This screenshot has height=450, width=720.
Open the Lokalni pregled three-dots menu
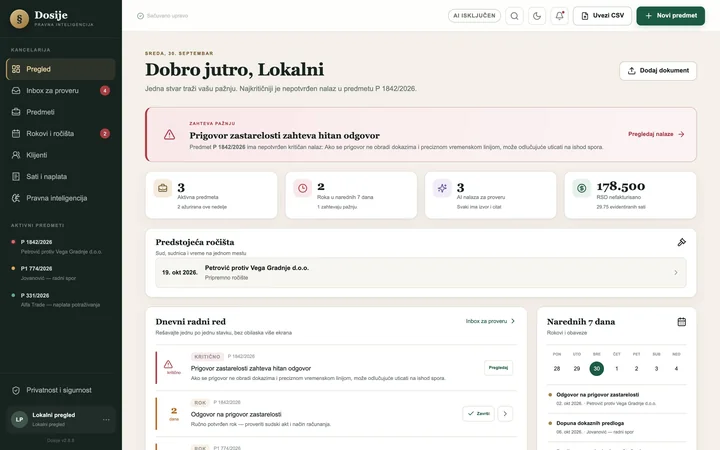point(106,419)
